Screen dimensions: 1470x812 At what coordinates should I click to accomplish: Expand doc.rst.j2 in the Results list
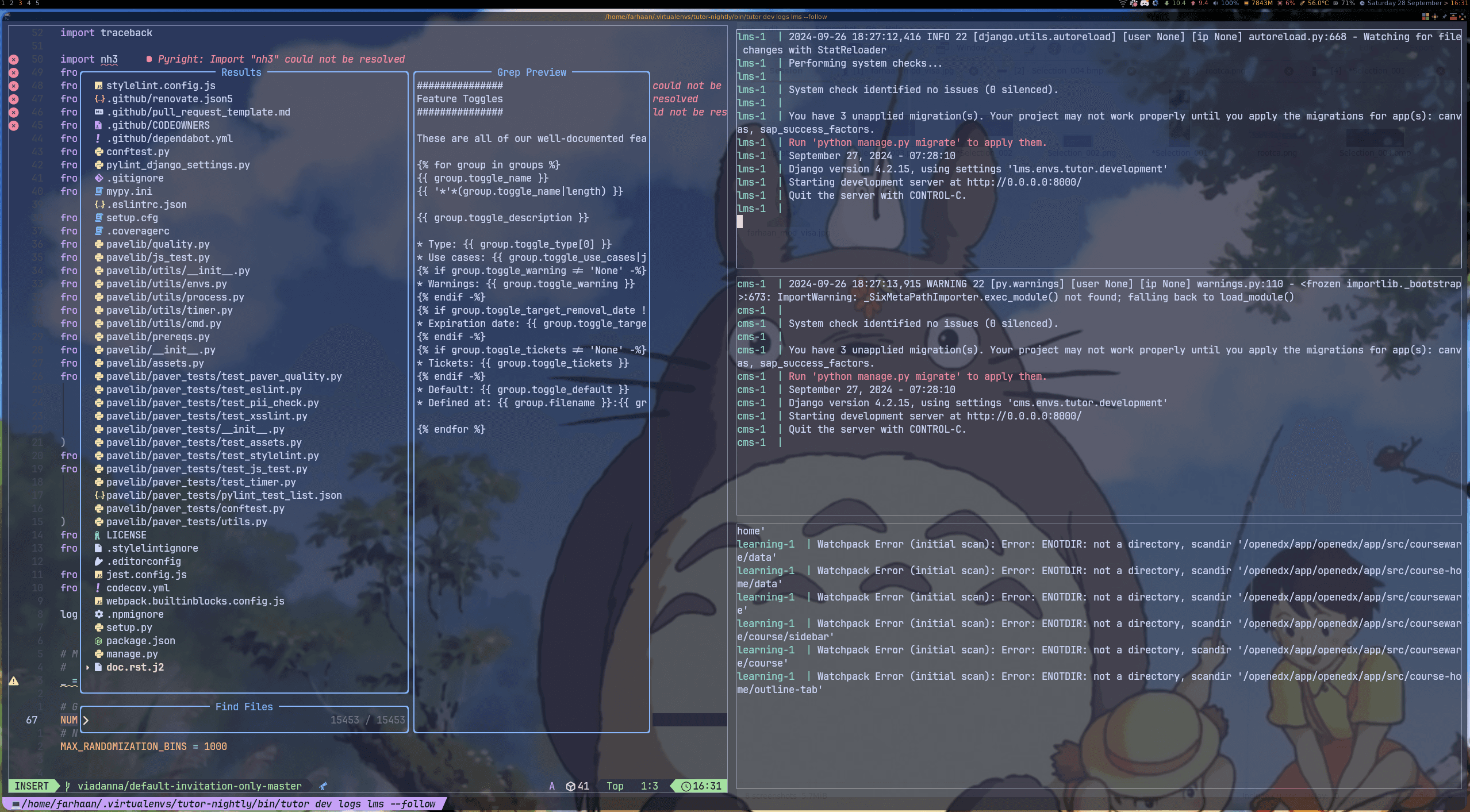click(x=88, y=667)
